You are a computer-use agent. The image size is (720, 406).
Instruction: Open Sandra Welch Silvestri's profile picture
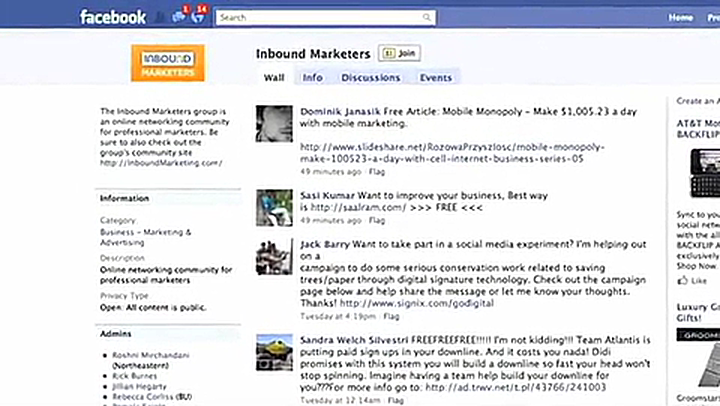point(274,353)
